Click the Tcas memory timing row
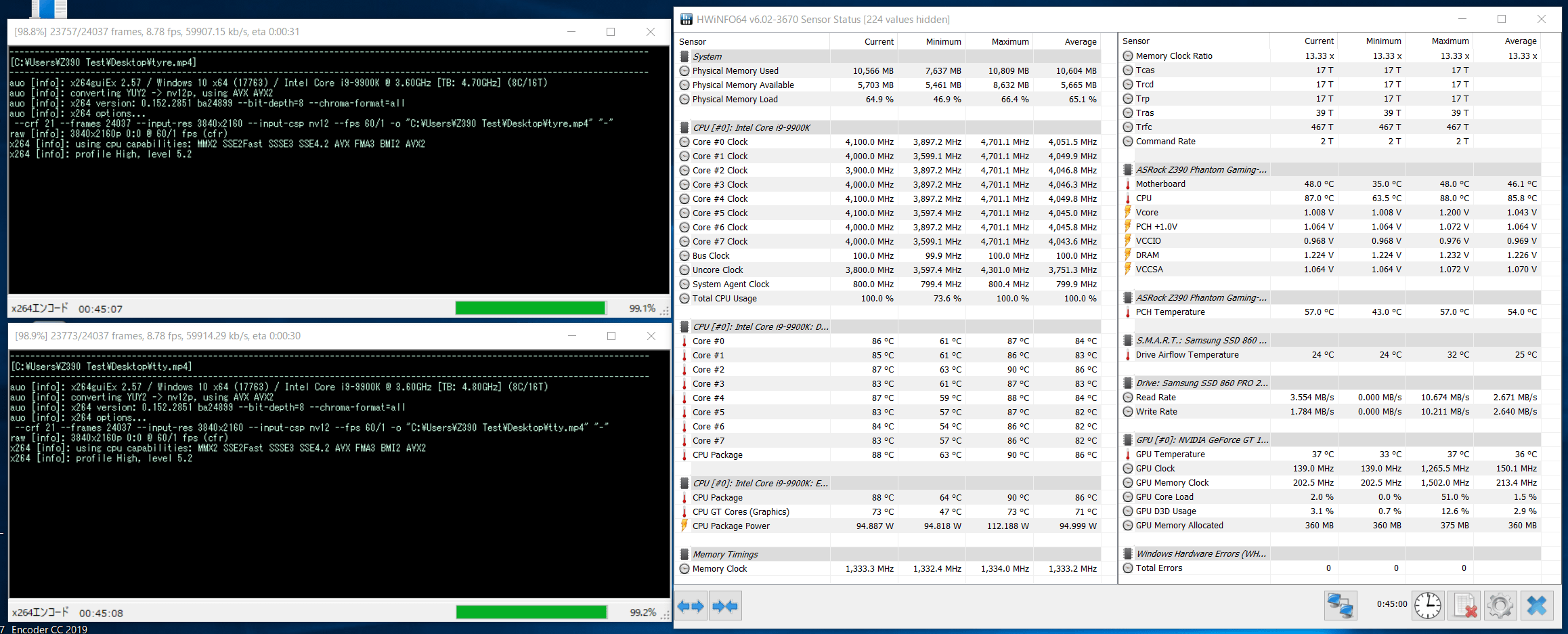Image resolution: width=1568 pixels, height=634 pixels. (x=1330, y=70)
